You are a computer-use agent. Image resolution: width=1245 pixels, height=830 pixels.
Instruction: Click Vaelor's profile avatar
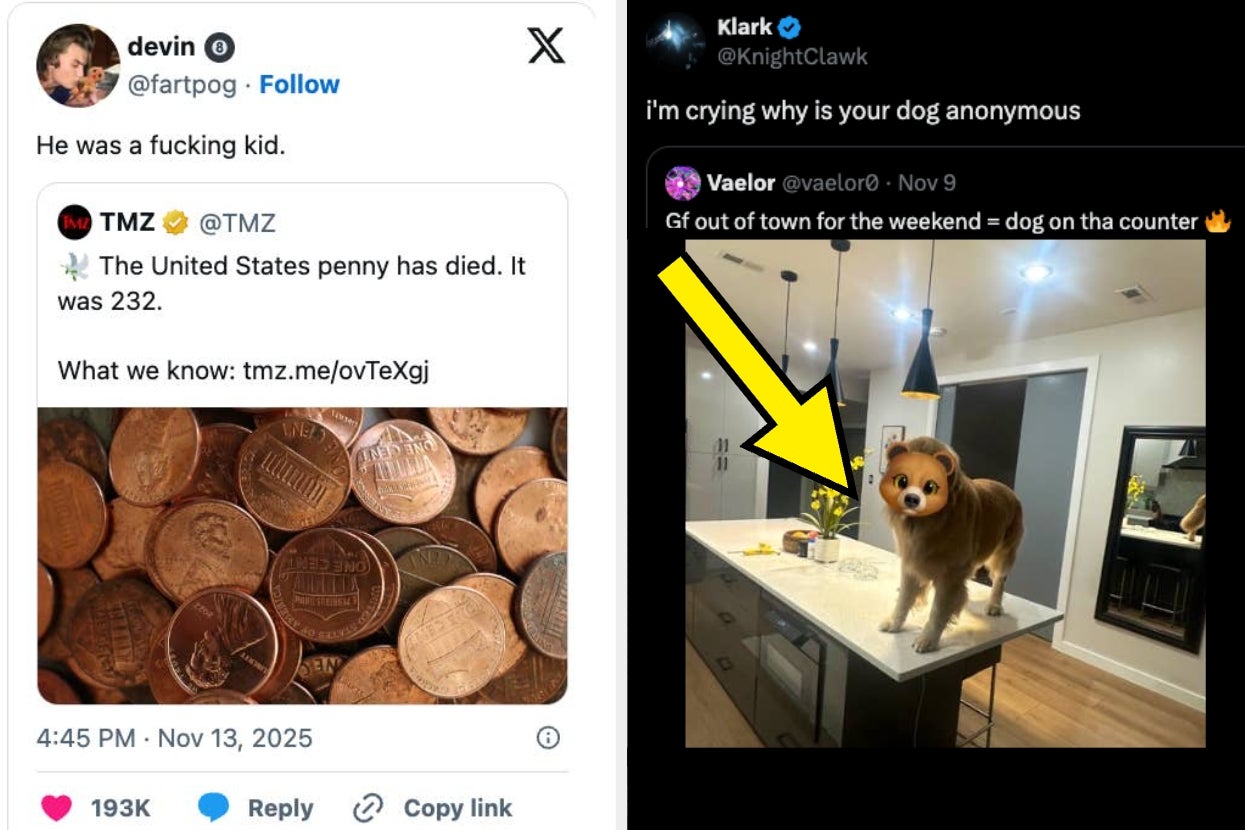(x=683, y=183)
